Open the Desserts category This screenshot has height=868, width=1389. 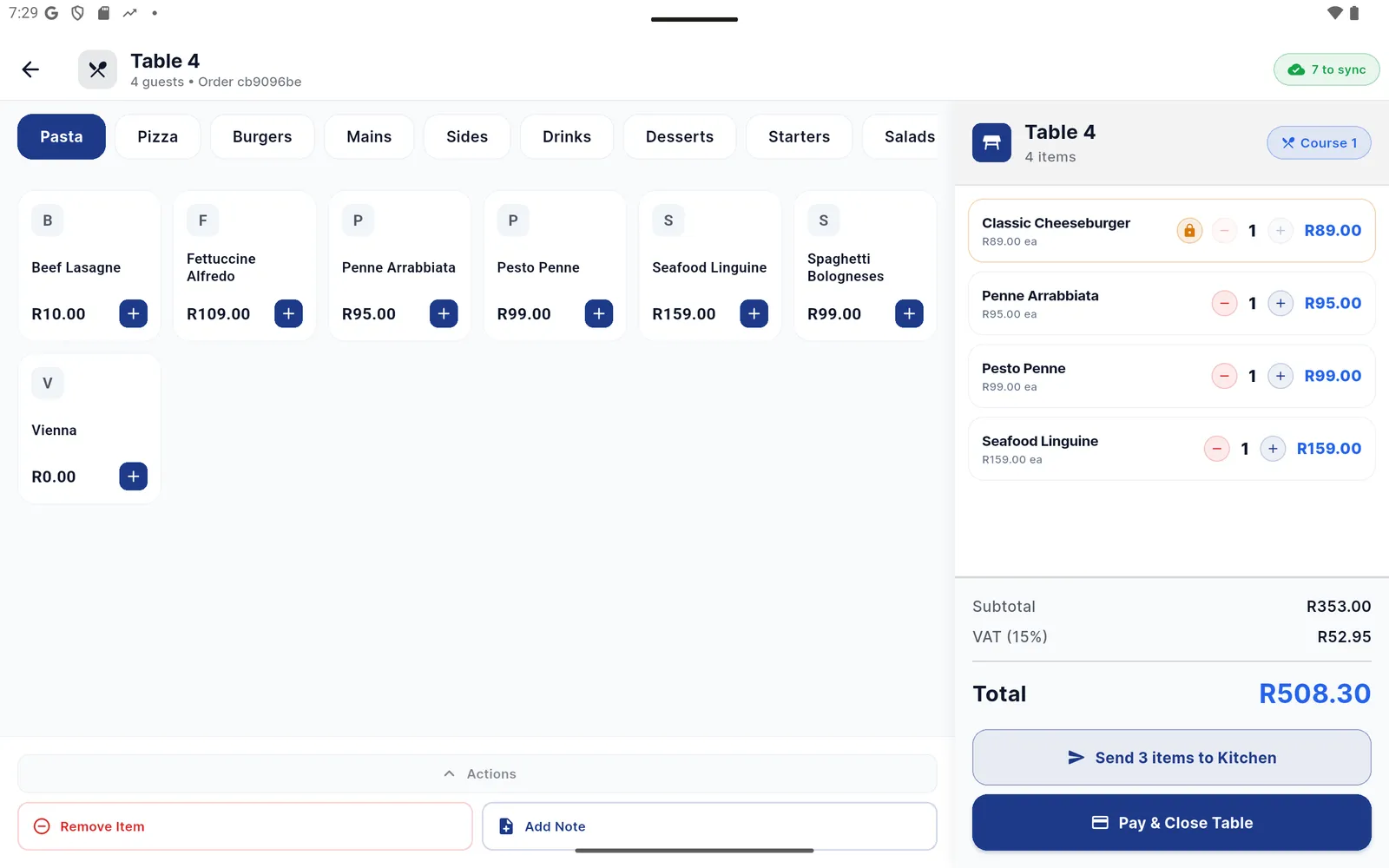[680, 136]
